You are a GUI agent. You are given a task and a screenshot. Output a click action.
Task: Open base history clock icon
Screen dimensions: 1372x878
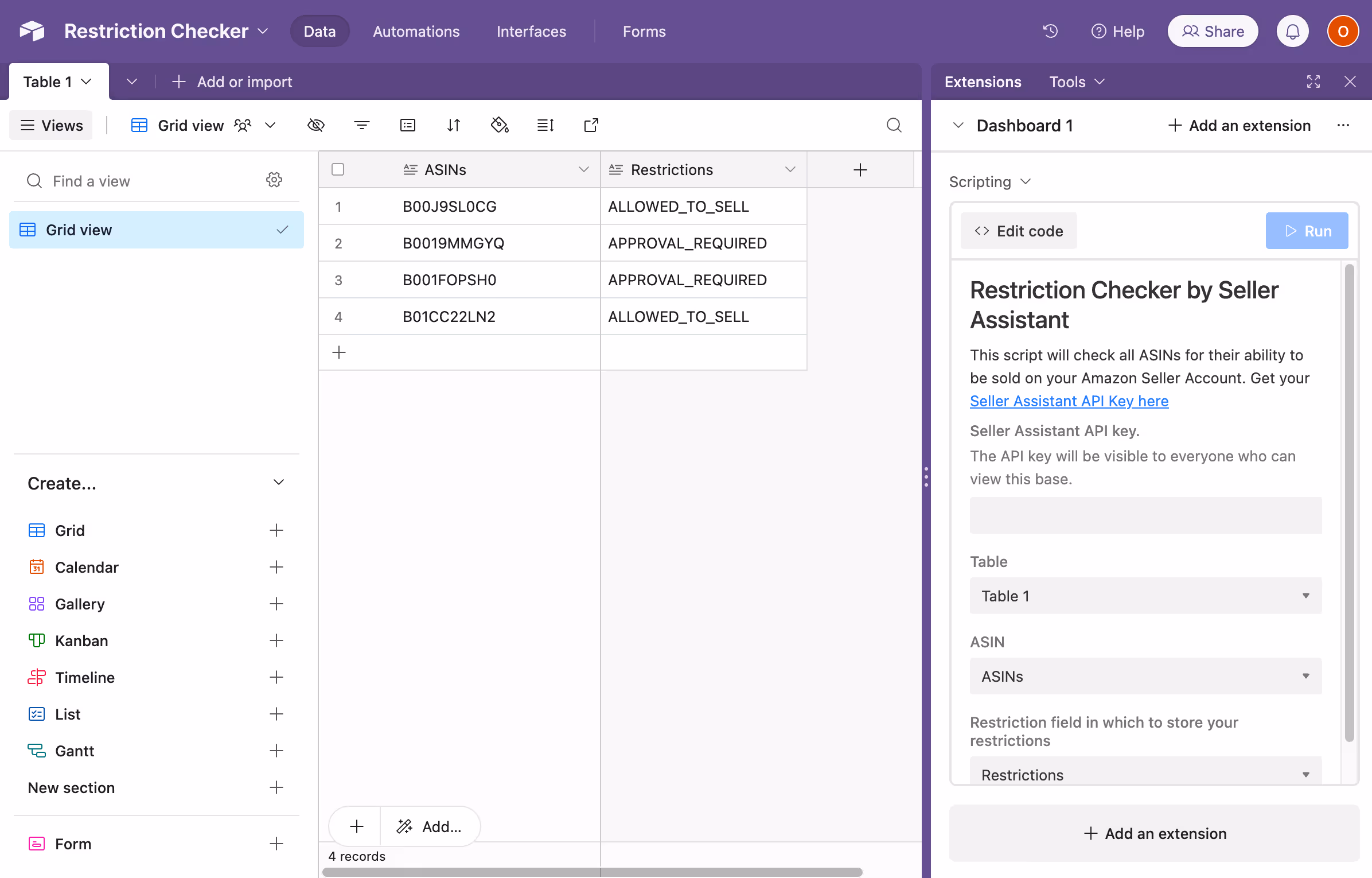tap(1050, 31)
